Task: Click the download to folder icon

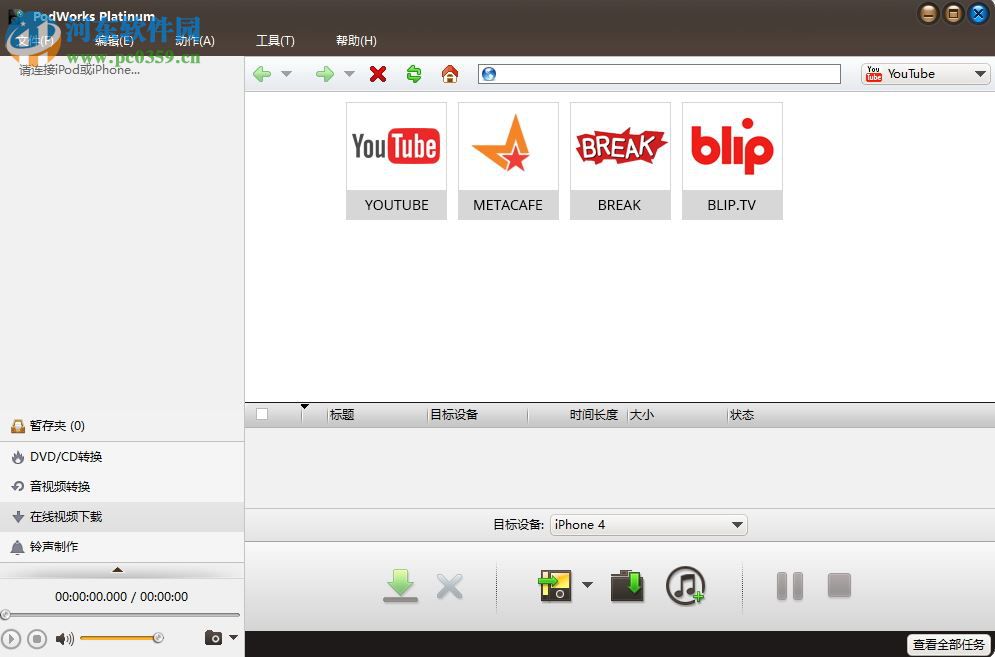Action: tap(627, 586)
